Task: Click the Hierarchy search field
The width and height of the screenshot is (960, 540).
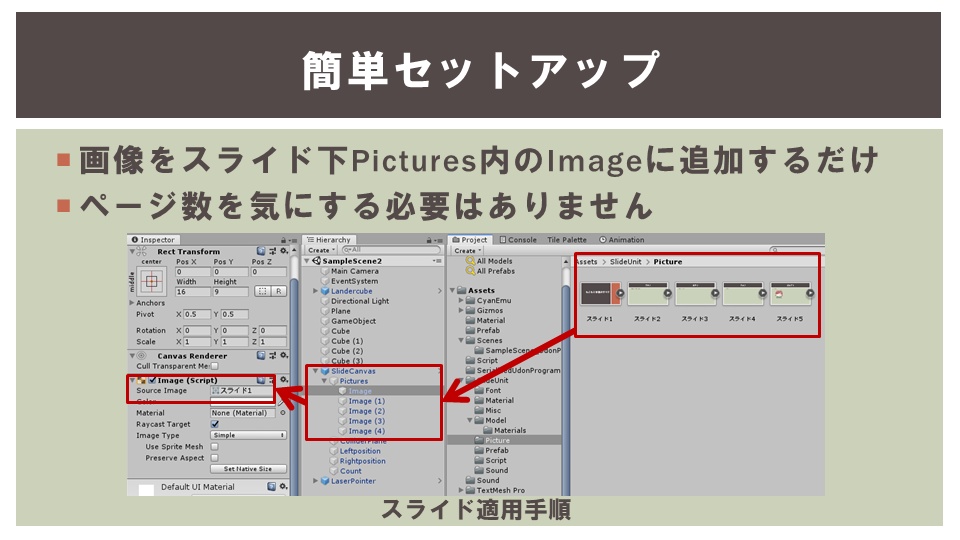Action: [x=391, y=250]
